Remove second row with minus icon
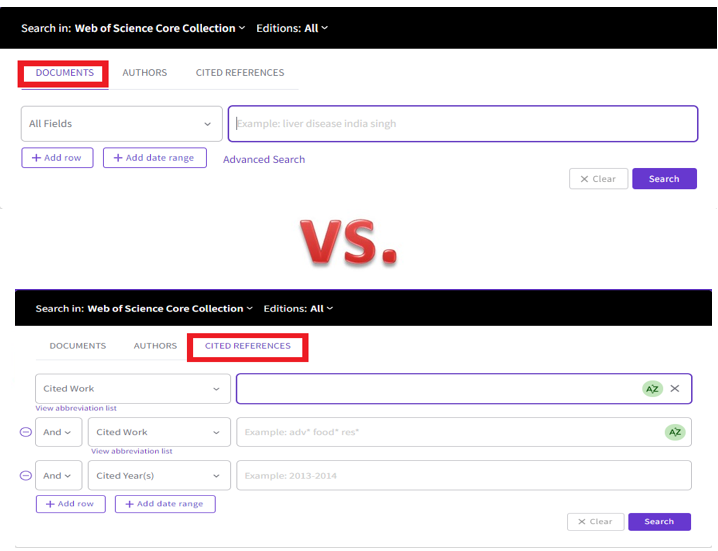Image resolution: width=718 pixels, height=551 pixels. 26,432
